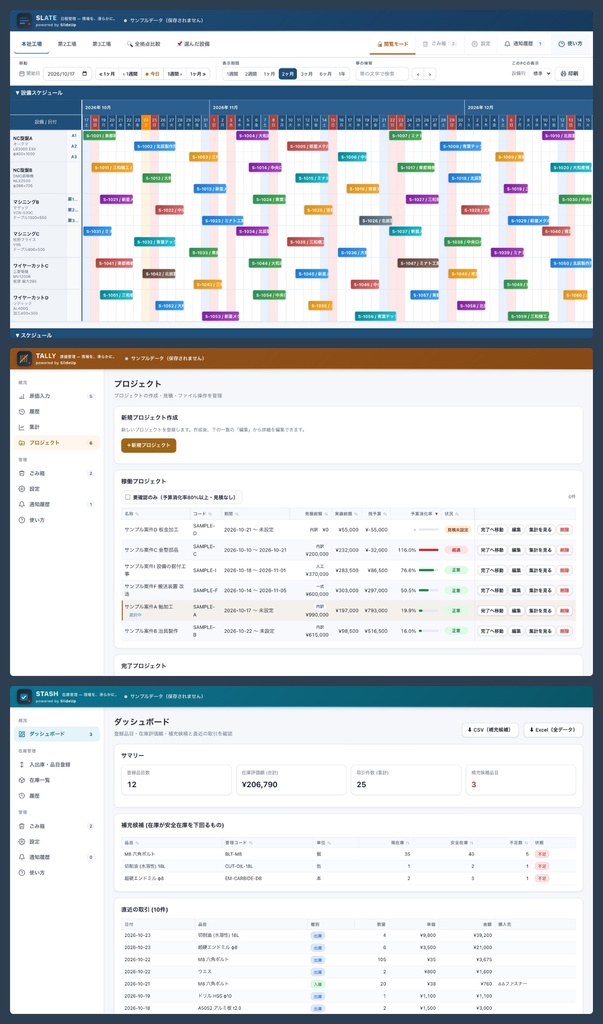The image size is (603, 1024).
Task: Open 通知履歴 in TALLY sidebar
Action: [56, 504]
